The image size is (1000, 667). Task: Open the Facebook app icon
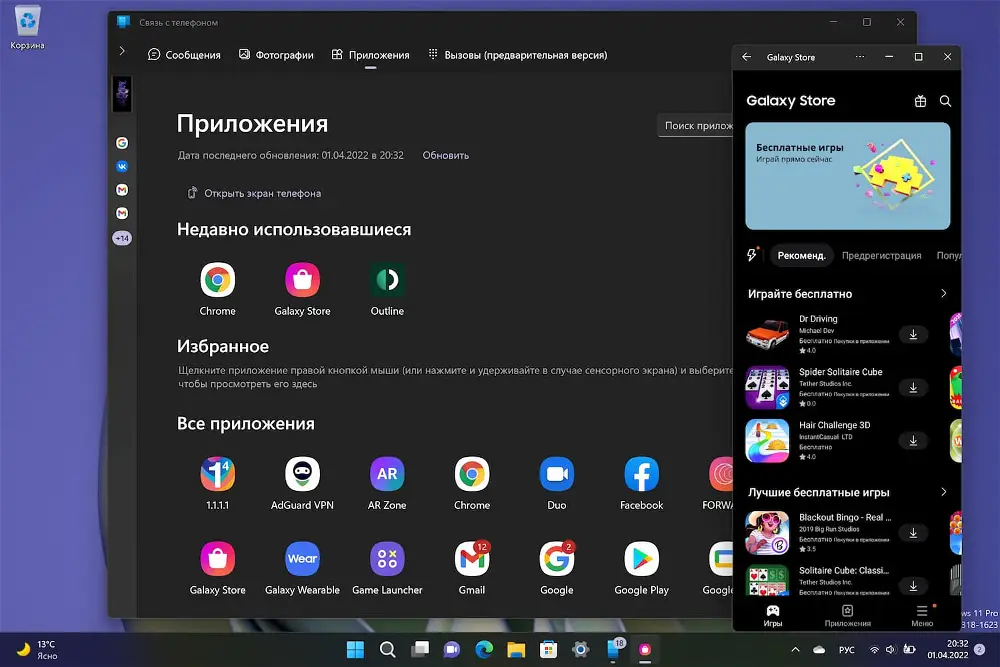point(641,475)
